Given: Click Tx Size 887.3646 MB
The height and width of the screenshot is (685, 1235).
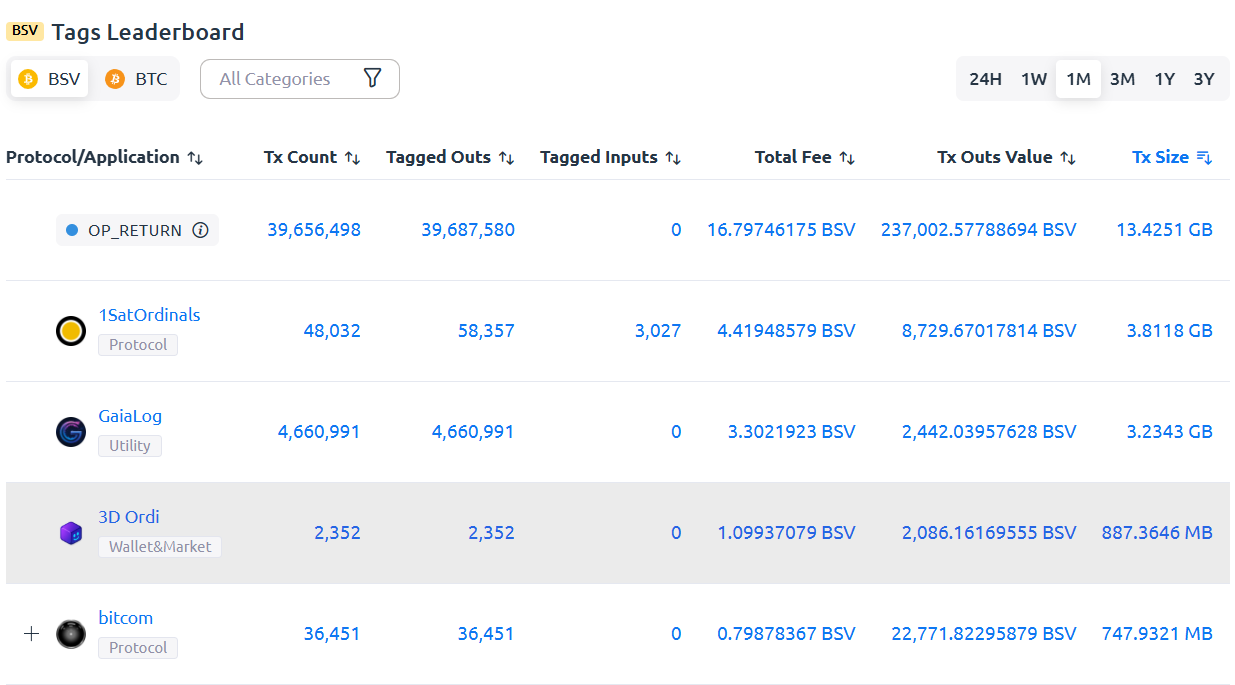Looking at the screenshot, I should (x=1157, y=533).
